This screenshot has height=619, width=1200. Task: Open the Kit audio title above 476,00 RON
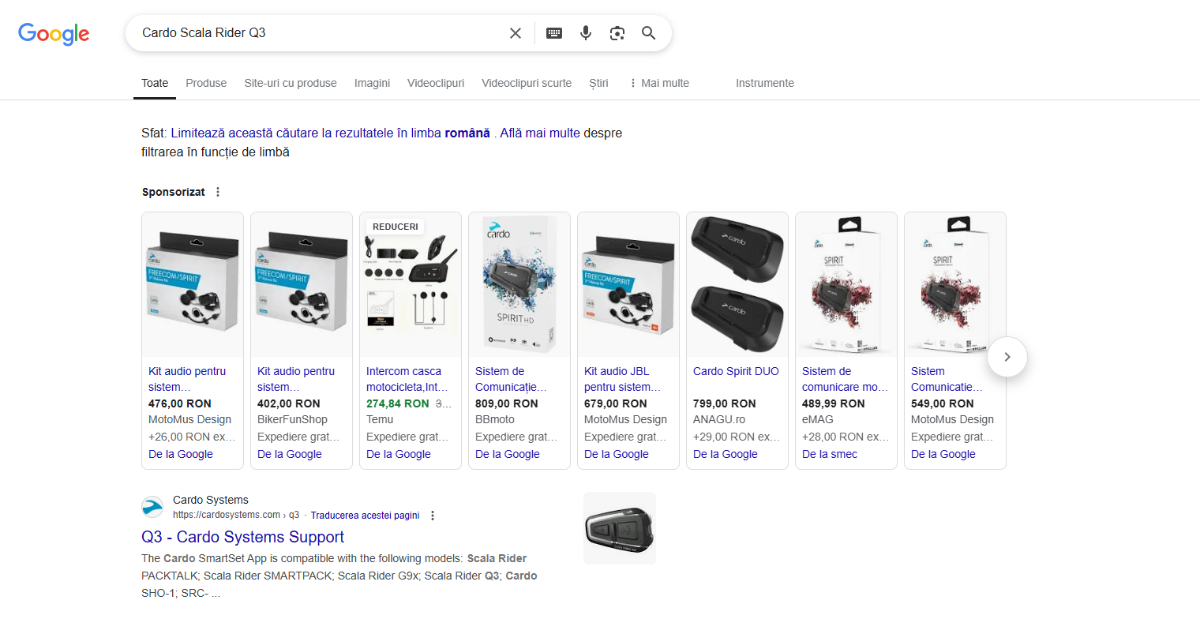click(187, 379)
